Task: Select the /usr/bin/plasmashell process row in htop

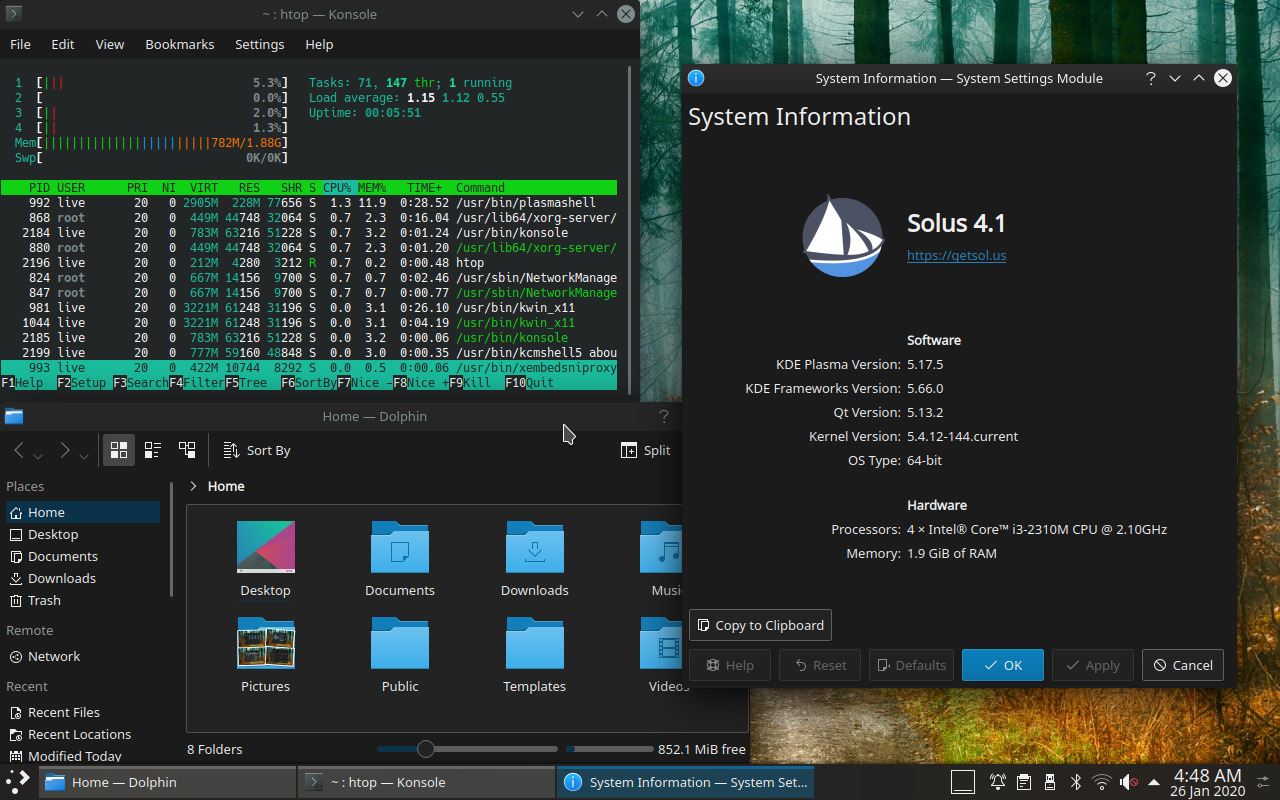Action: coord(309,203)
